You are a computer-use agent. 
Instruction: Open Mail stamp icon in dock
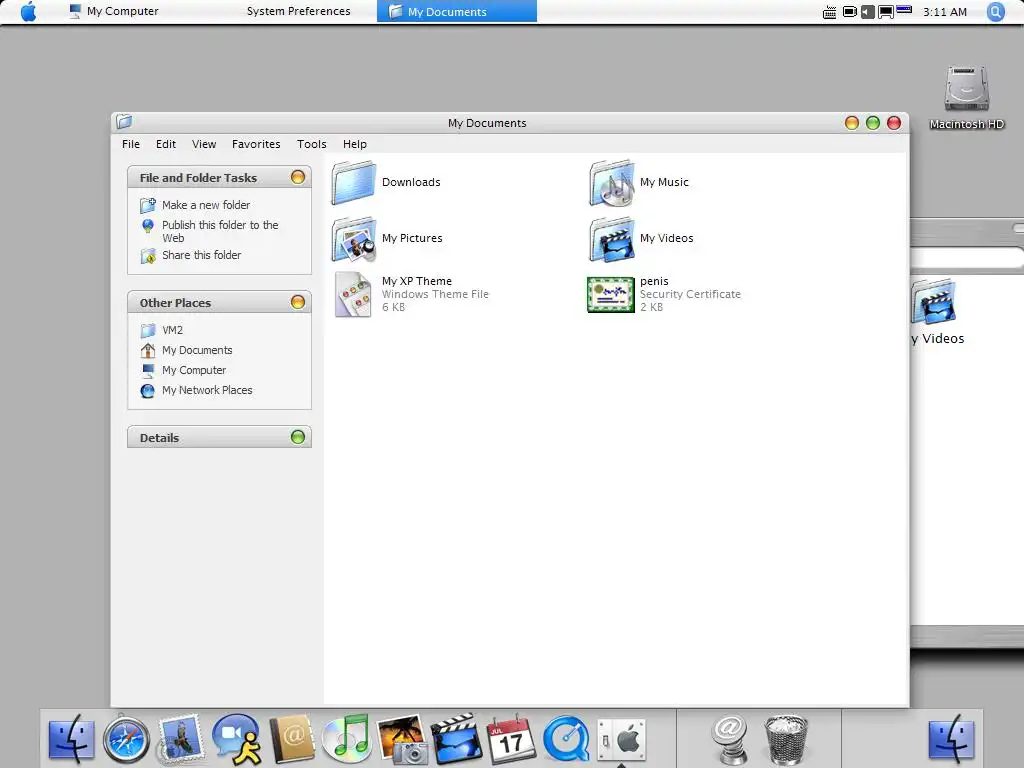[x=180, y=739]
